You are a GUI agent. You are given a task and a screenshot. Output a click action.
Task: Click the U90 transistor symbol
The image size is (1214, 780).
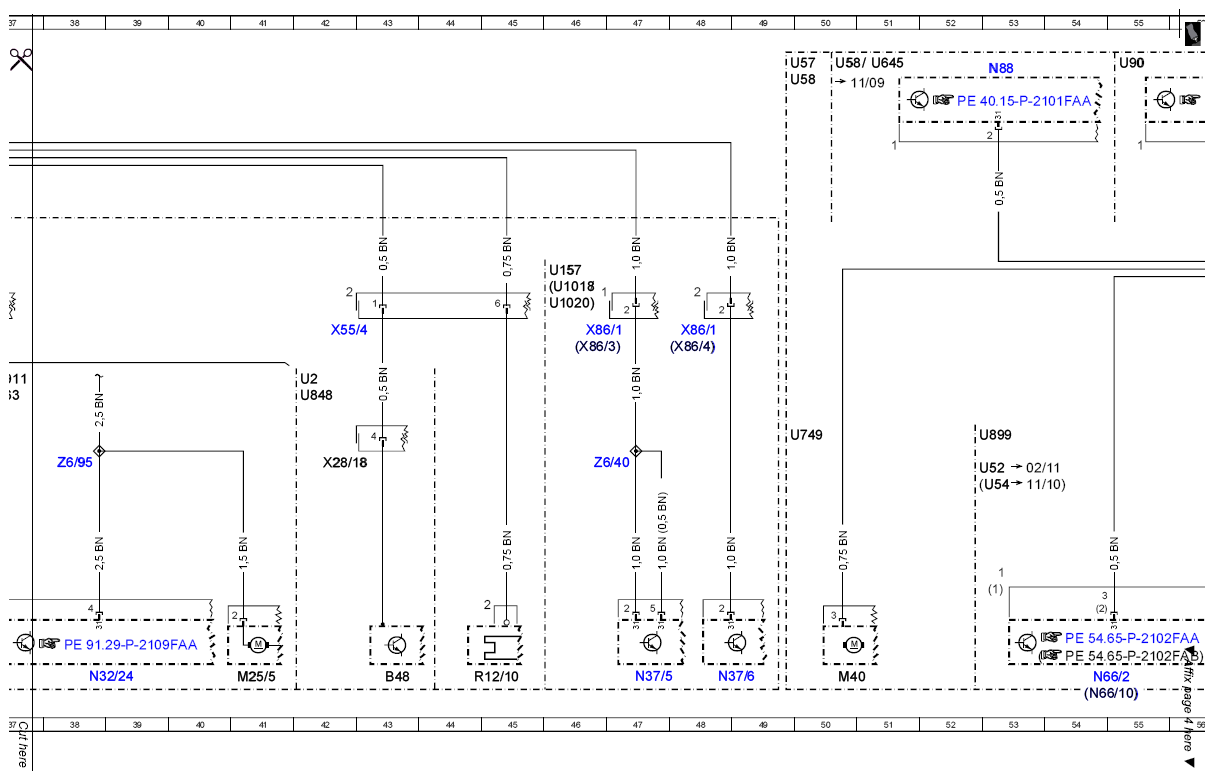pyautogui.click(x=1165, y=99)
